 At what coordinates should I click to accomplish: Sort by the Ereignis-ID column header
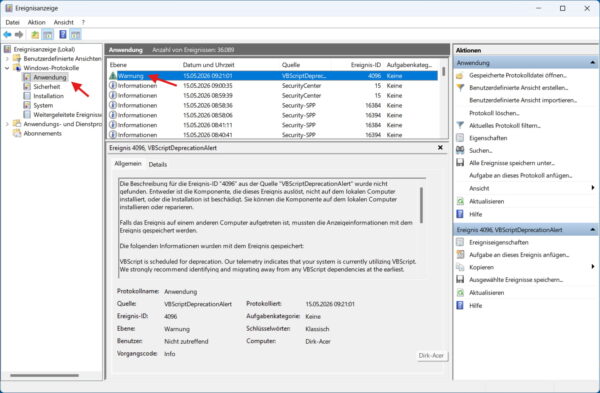tap(366, 65)
